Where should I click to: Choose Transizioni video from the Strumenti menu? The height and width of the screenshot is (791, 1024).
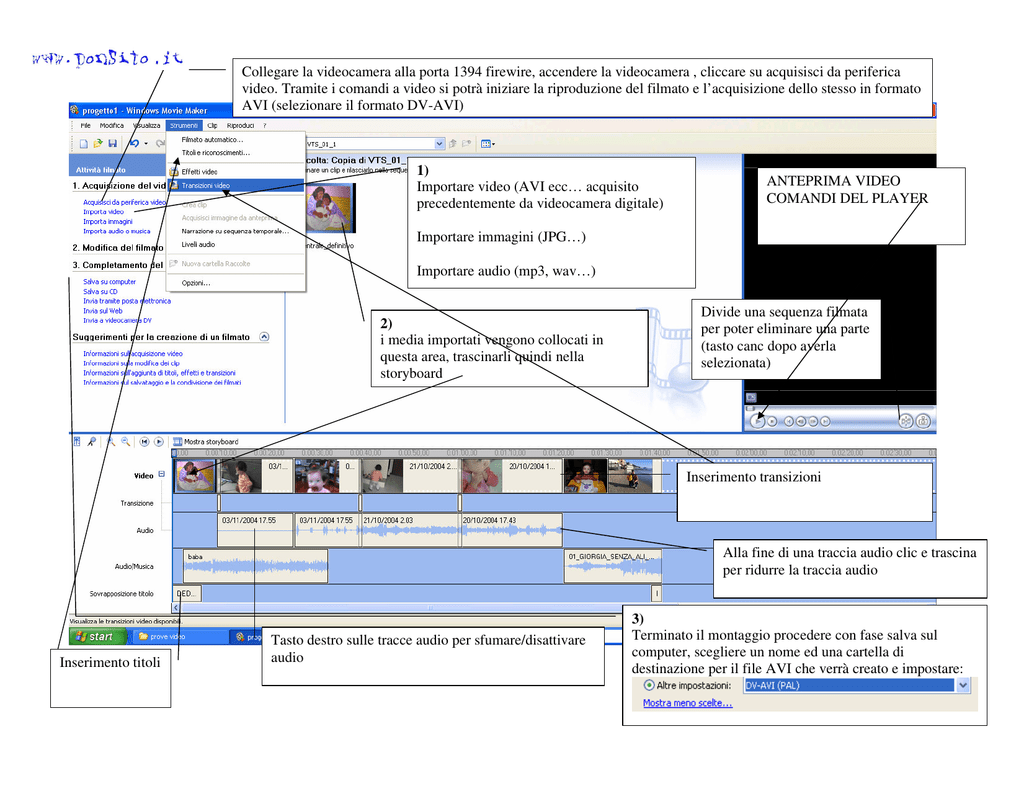pos(236,186)
